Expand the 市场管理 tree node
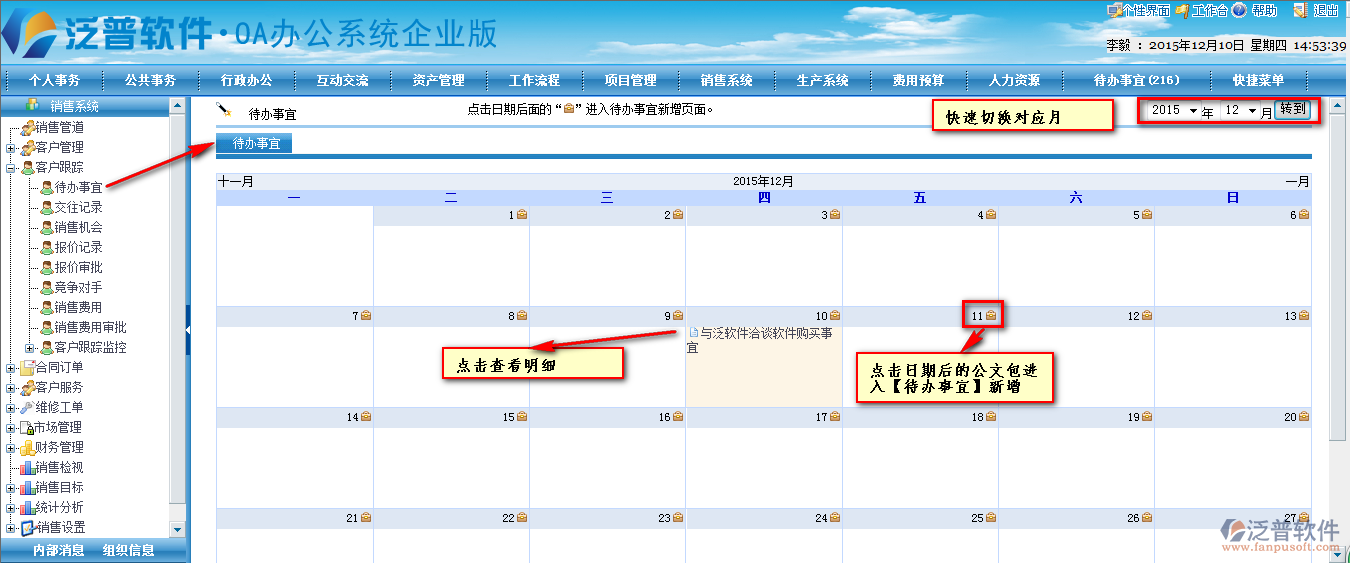The image size is (1350, 563). point(10,428)
